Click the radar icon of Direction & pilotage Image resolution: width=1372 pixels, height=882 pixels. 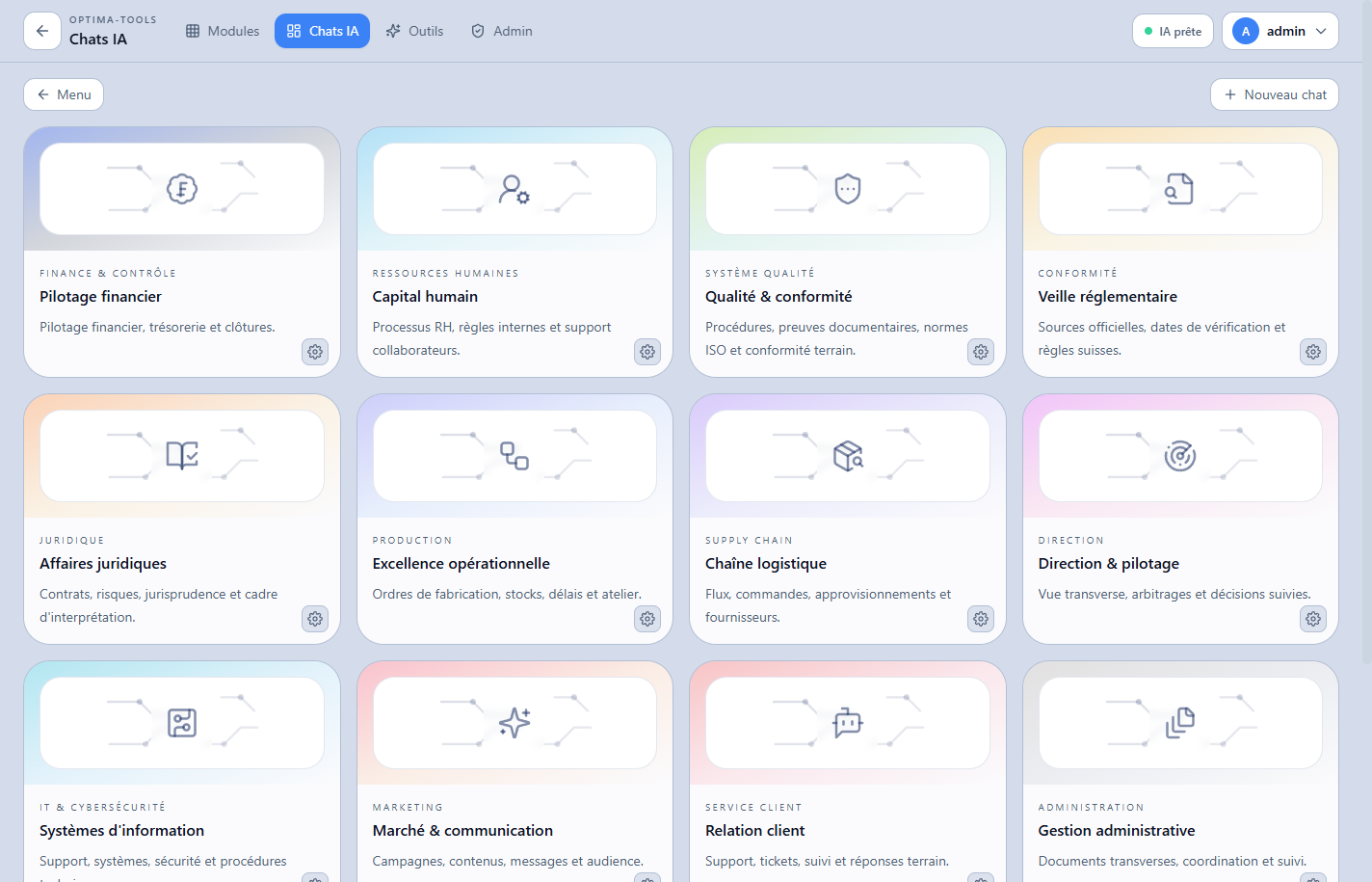coord(1180,456)
